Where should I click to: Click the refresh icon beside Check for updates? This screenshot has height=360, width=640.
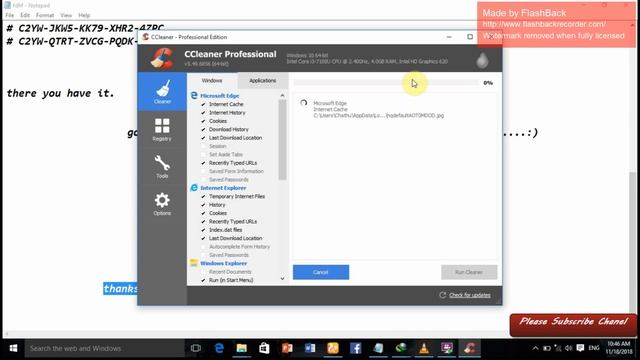442,295
